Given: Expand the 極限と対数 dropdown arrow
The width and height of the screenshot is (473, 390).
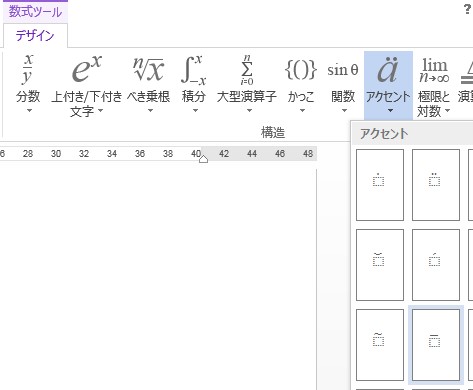Looking at the screenshot, I should 447,110.
